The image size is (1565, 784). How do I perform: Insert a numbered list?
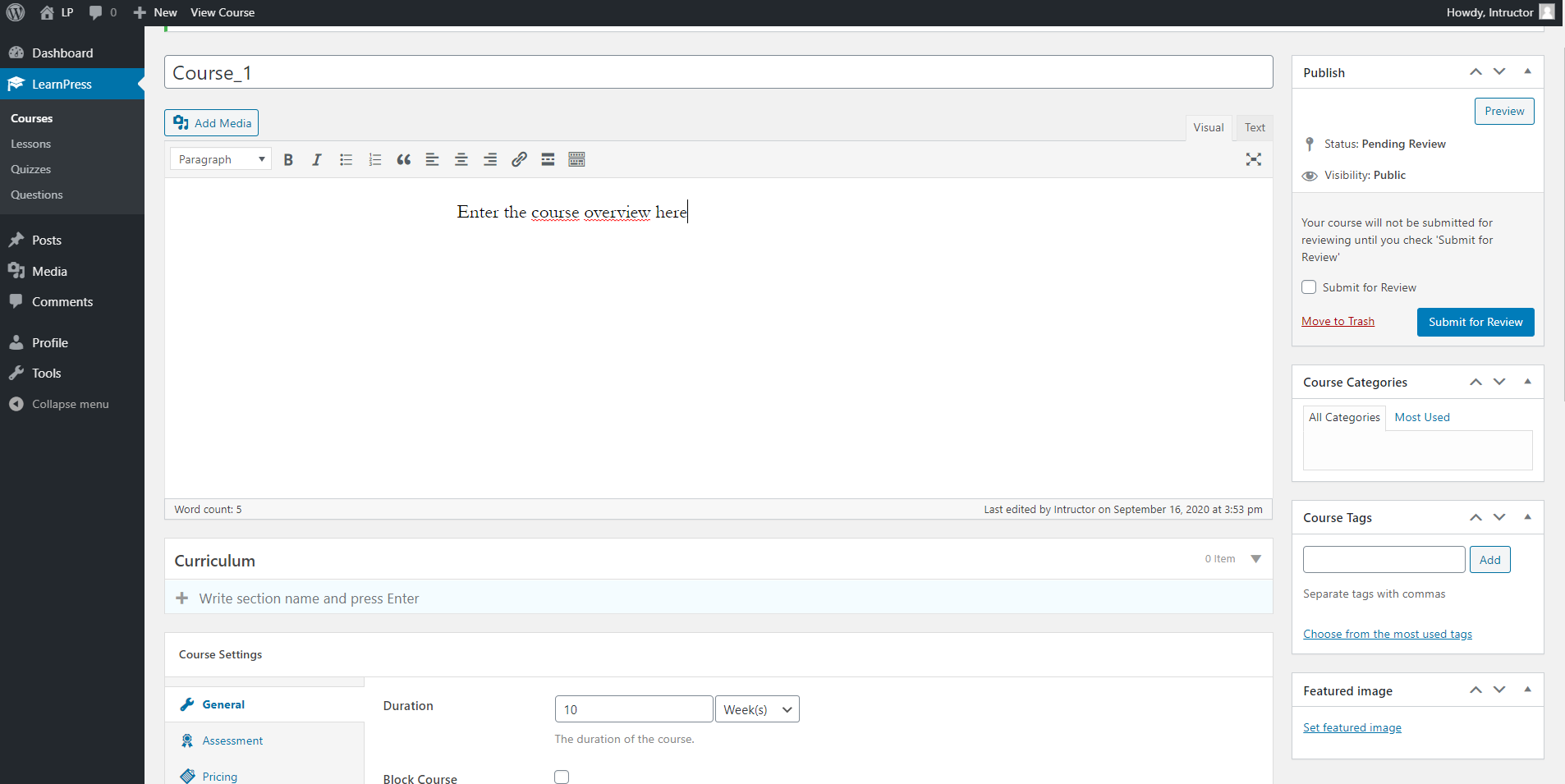pos(375,160)
